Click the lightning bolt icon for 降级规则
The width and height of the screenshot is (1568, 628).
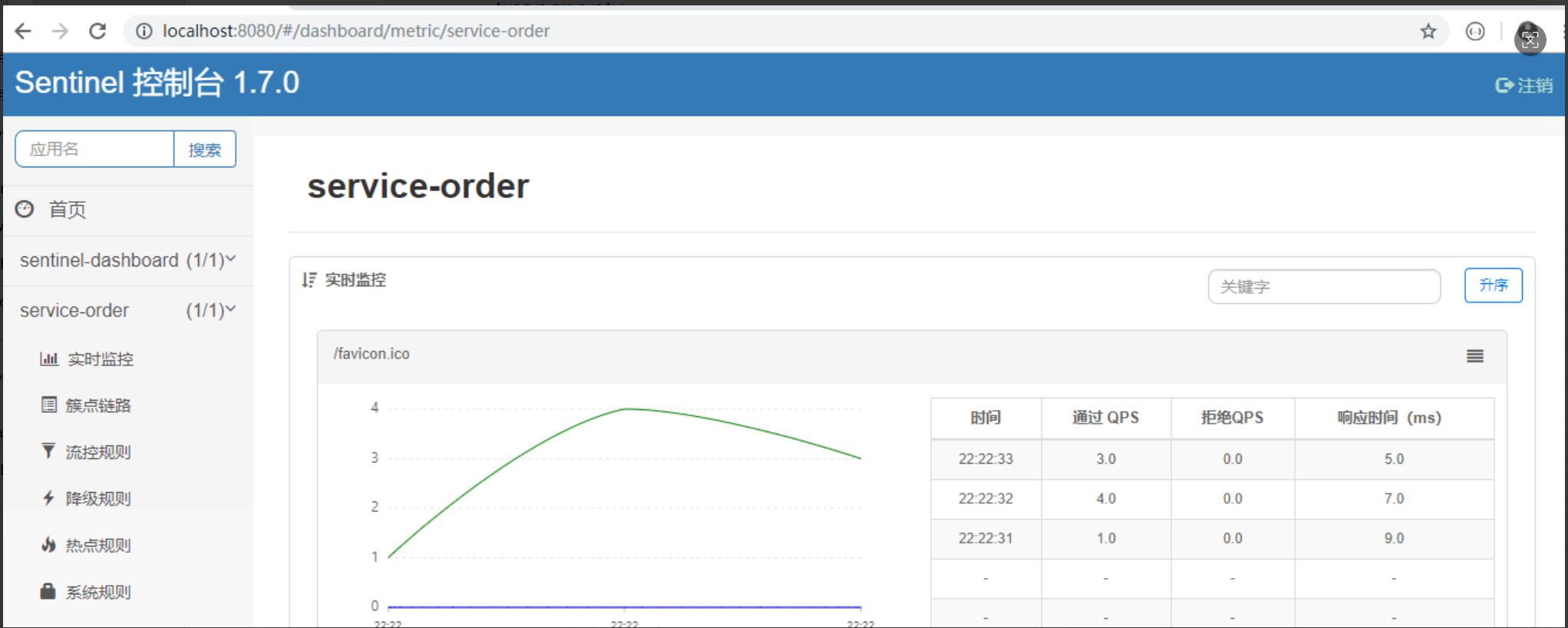[x=48, y=498]
